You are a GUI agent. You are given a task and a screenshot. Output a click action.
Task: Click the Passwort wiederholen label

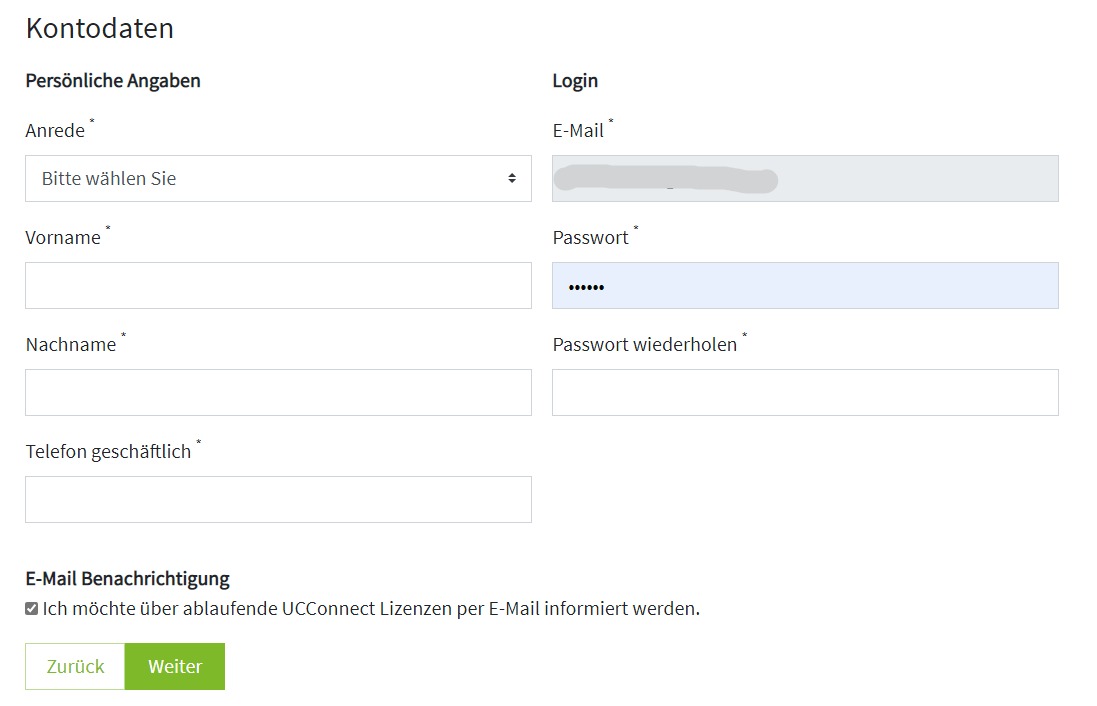[644, 345]
